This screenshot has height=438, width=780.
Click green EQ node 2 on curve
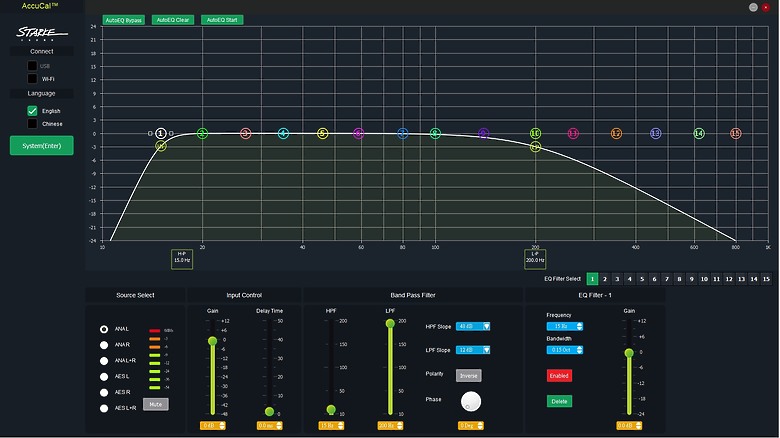coord(202,133)
